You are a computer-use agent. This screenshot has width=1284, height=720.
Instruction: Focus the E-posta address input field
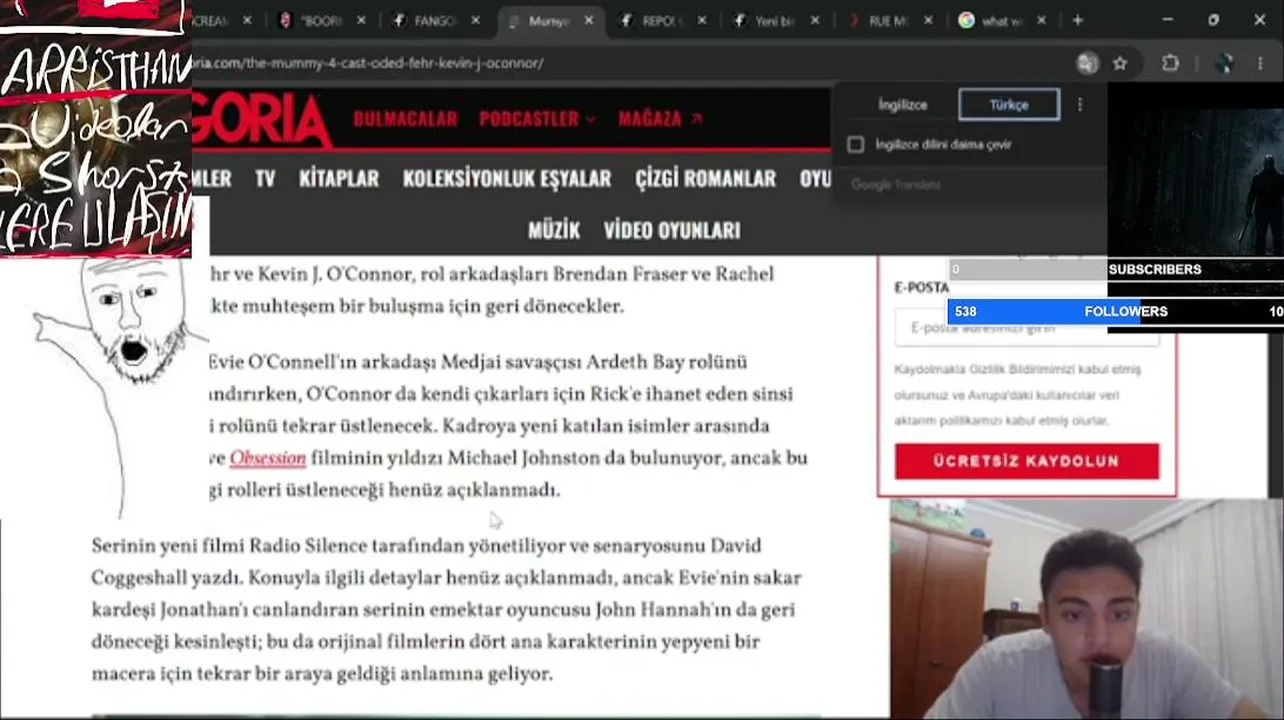point(1027,329)
